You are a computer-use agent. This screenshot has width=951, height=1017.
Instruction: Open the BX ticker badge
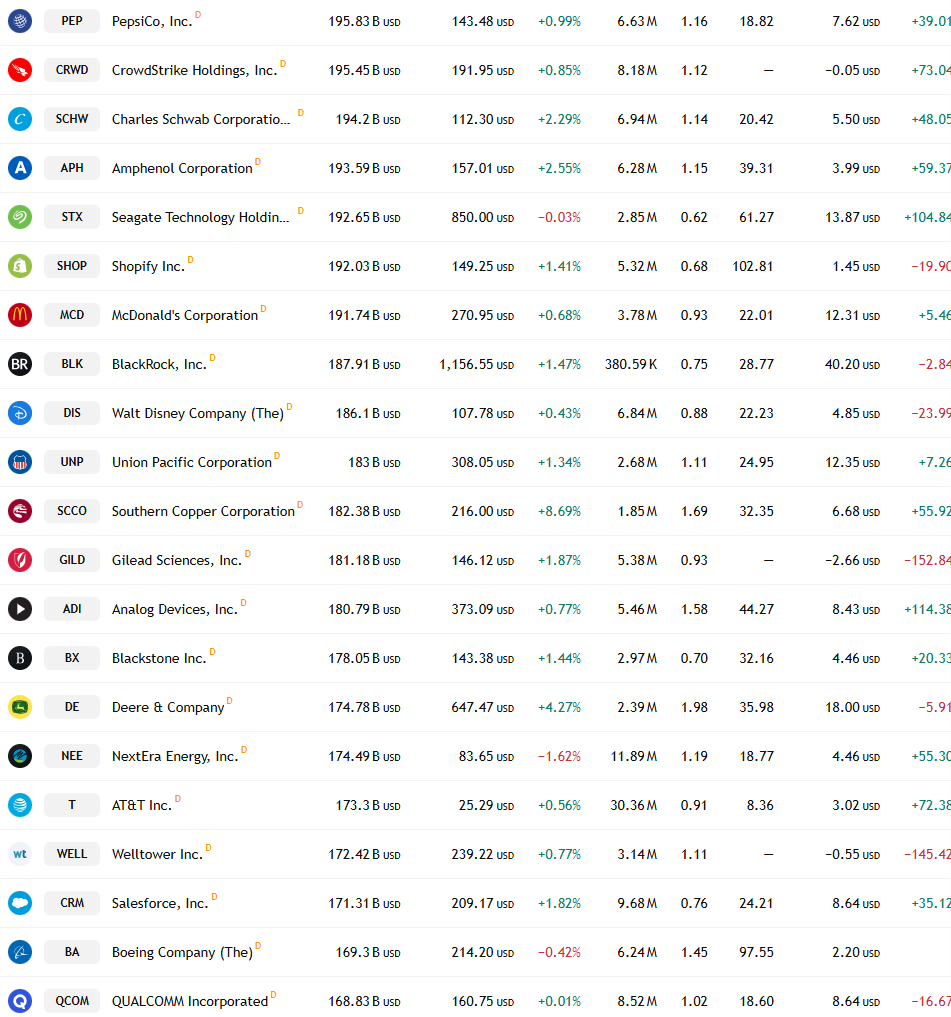click(x=72, y=658)
